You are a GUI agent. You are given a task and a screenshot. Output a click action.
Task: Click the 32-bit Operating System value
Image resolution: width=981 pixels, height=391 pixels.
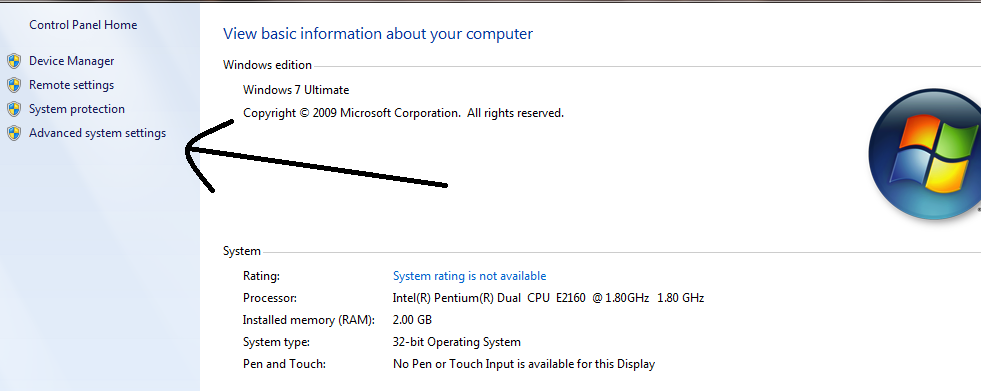coord(457,342)
